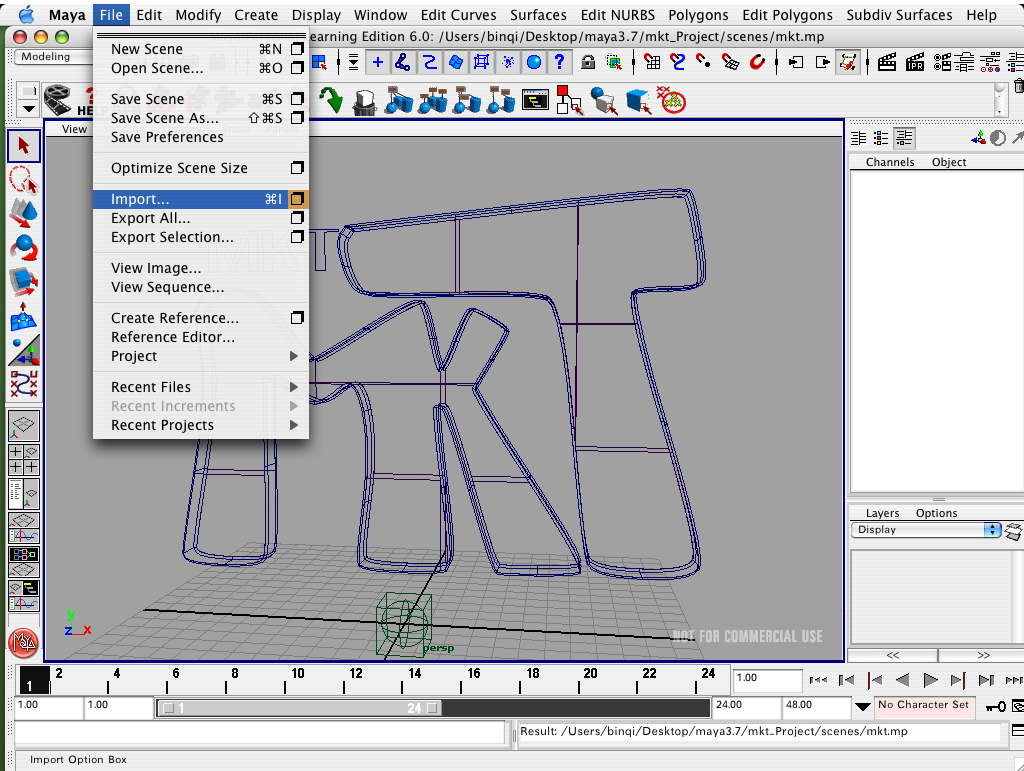
Task: Click the current frame field showing 1.00
Action: 767,679
